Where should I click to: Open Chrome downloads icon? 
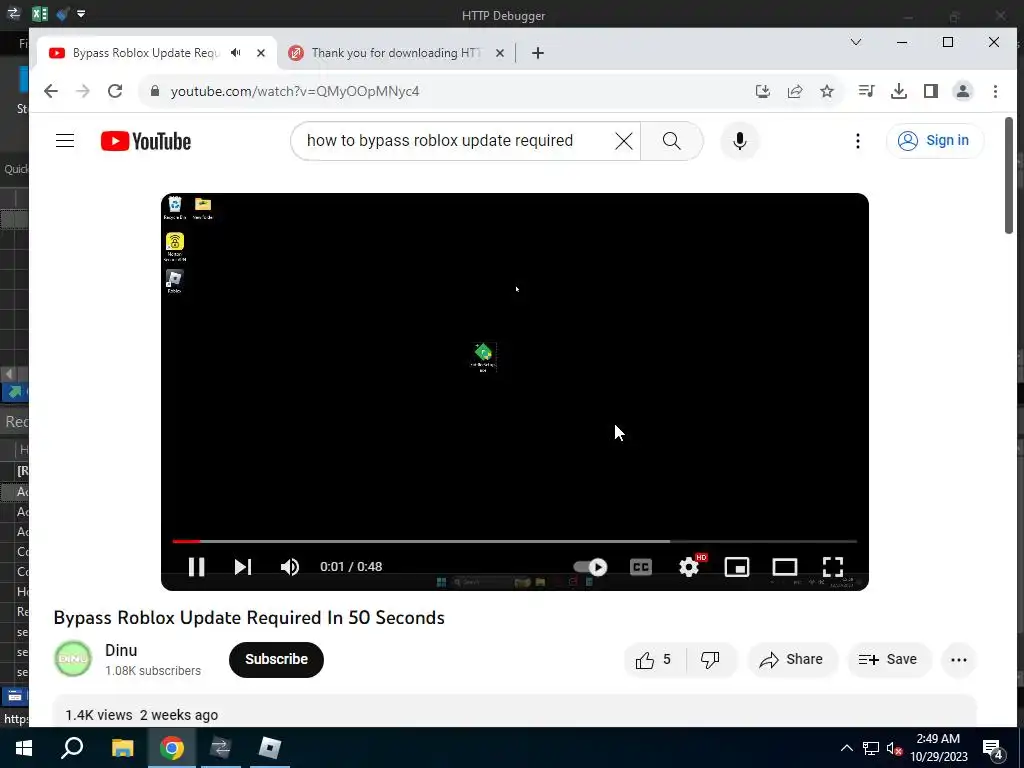pyautogui.click(x=899, y=91)
